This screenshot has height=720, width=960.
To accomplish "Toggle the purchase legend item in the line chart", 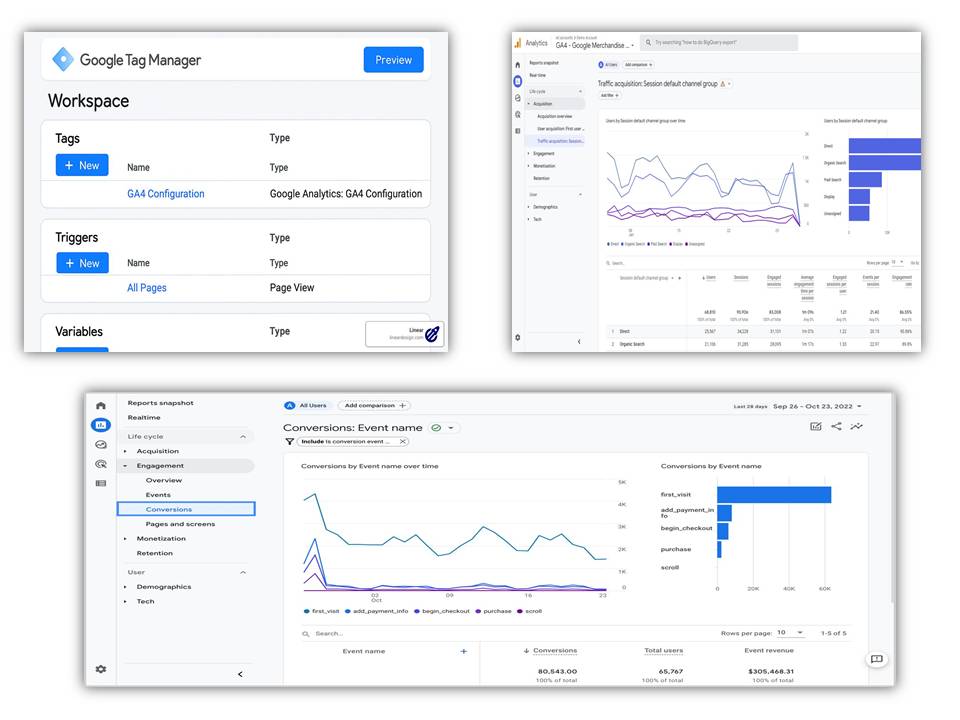I will coord(493,611).
